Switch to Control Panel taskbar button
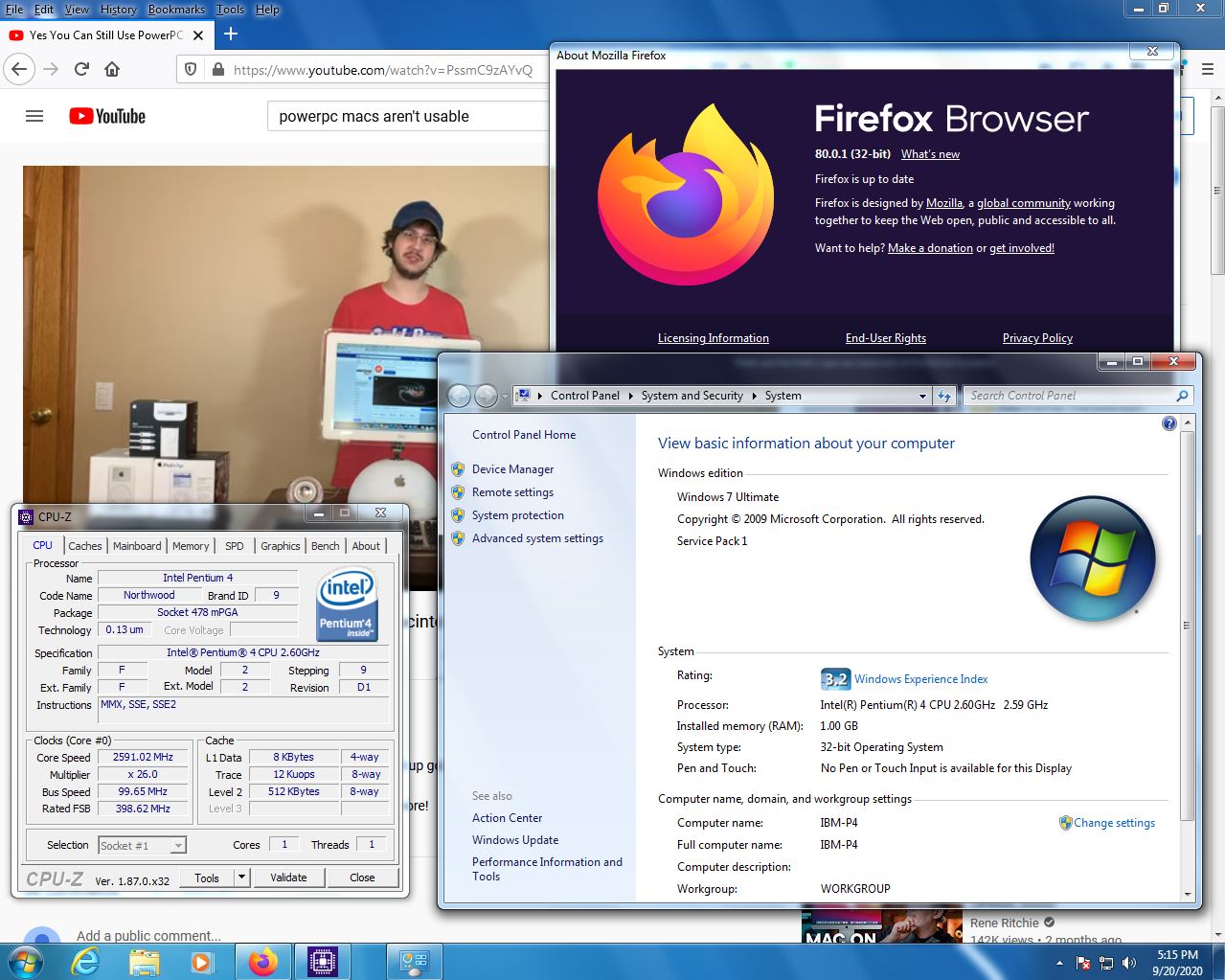Viewport: 1225px width, 980px height. coord(415,962)
